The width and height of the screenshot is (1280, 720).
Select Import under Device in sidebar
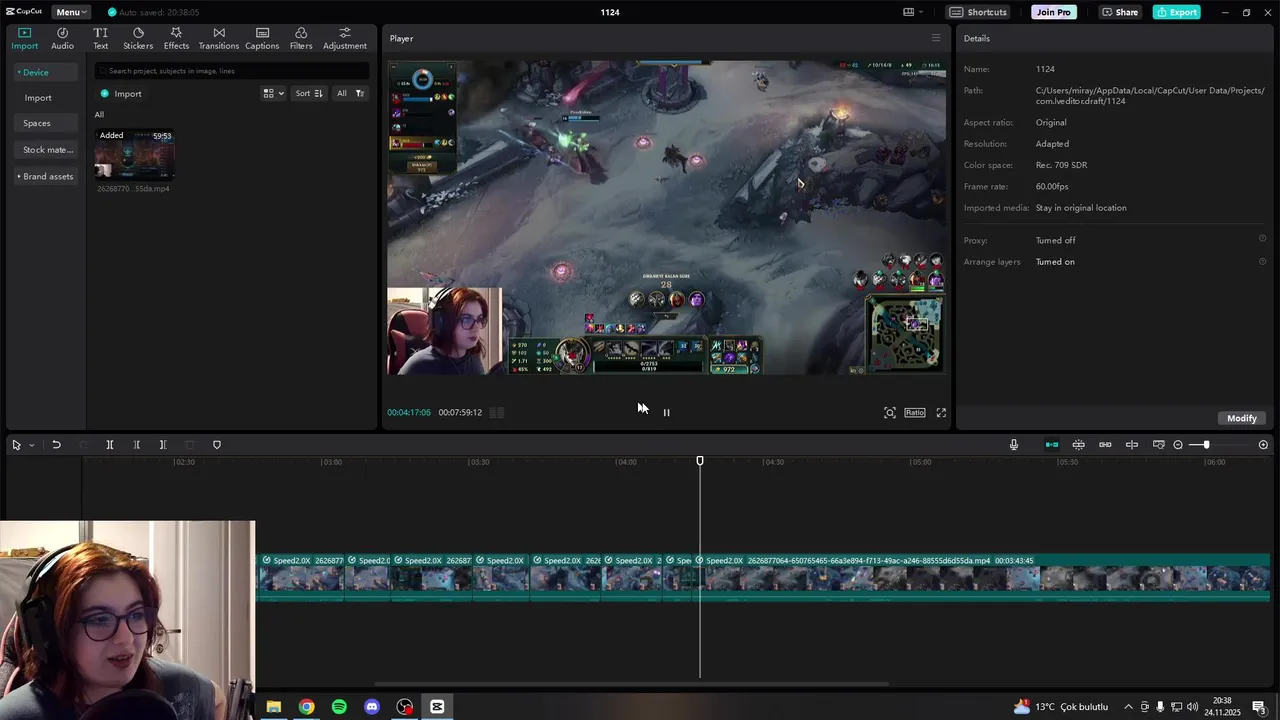click(x=38, y=98)
